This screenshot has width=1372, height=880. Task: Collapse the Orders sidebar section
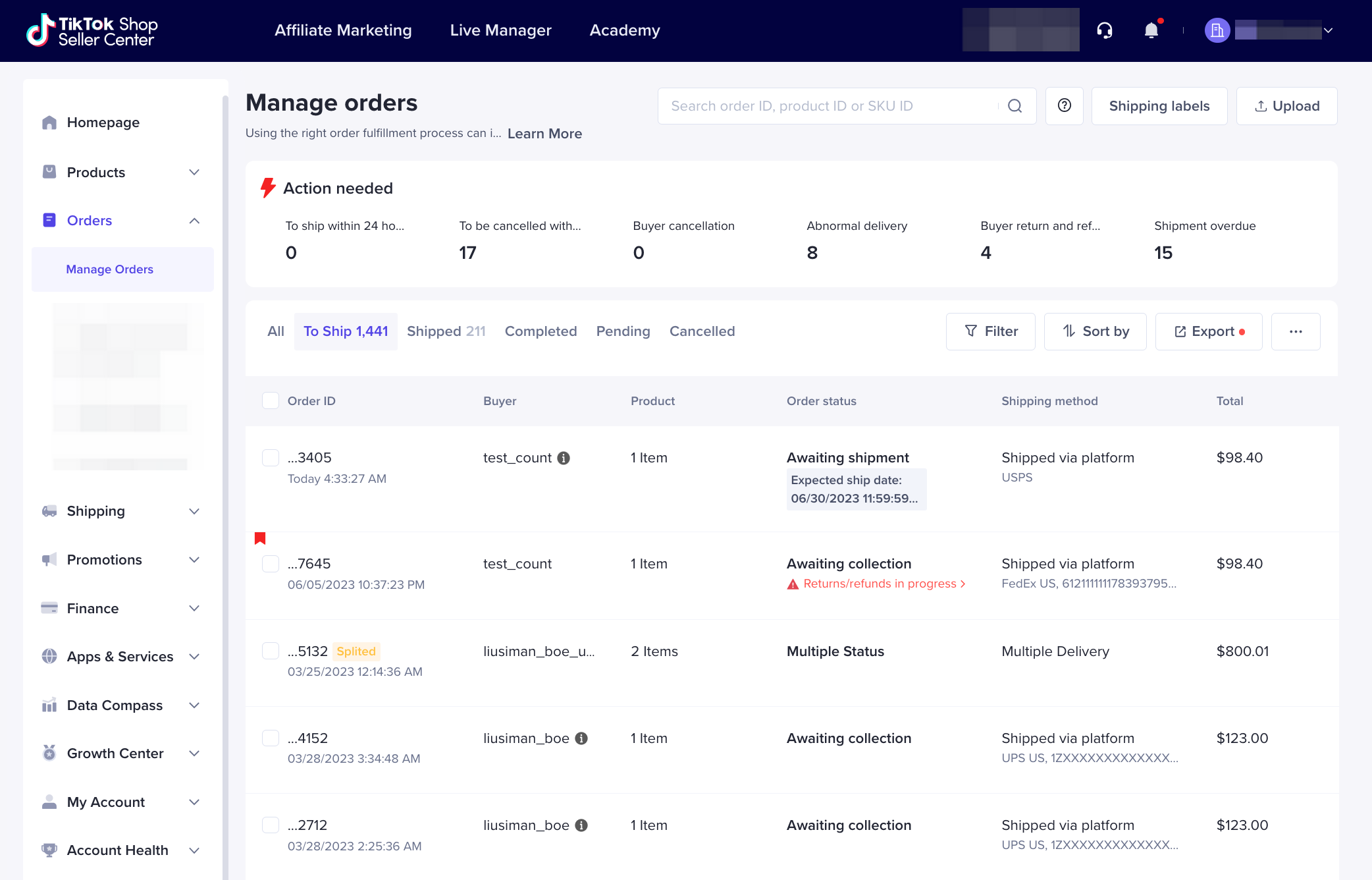pyautogui.click(x=194, y=221)
